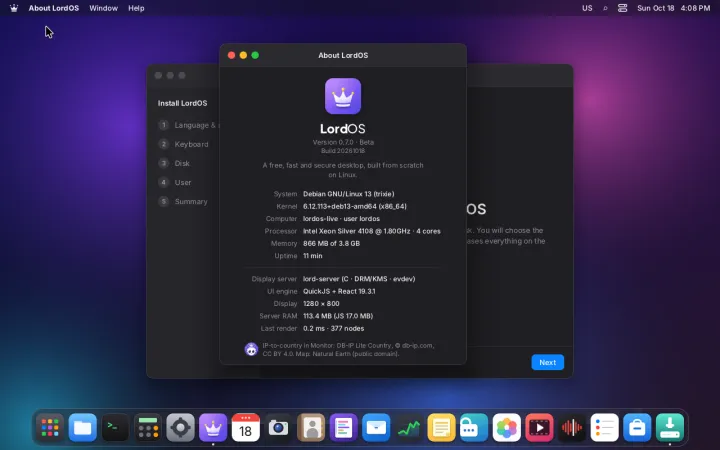Click the date Sun Oct 18

point(655,8)
